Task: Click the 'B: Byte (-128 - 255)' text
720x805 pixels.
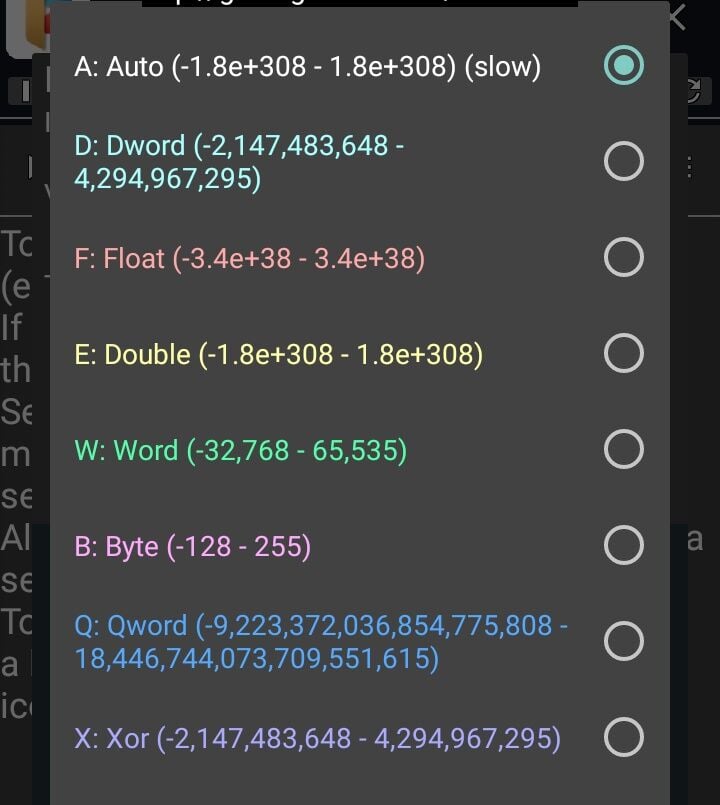Action: (x=193, y=547)
